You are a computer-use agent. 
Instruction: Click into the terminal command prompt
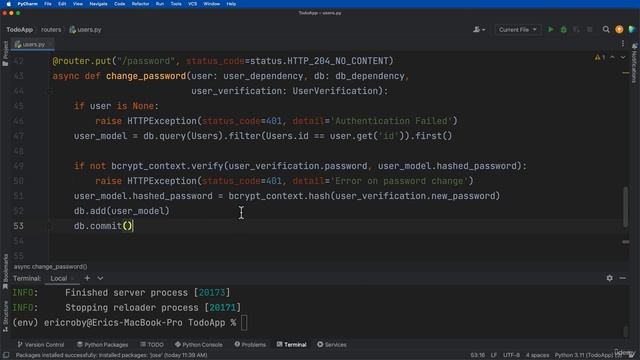click(x=244, y=322)
